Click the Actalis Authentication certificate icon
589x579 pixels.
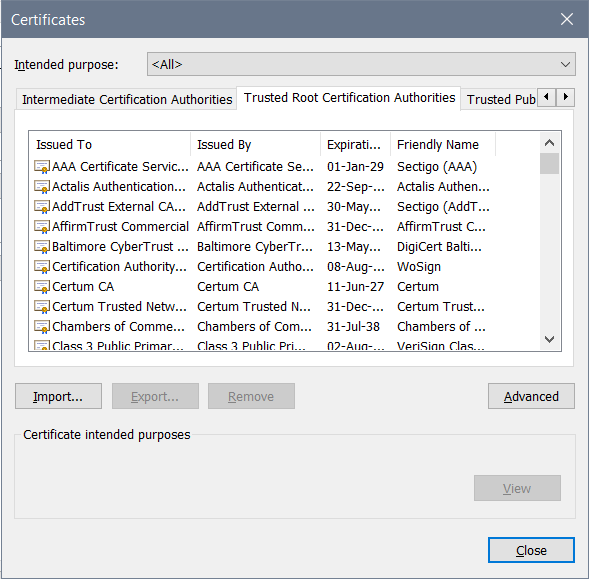coord(42,186)
